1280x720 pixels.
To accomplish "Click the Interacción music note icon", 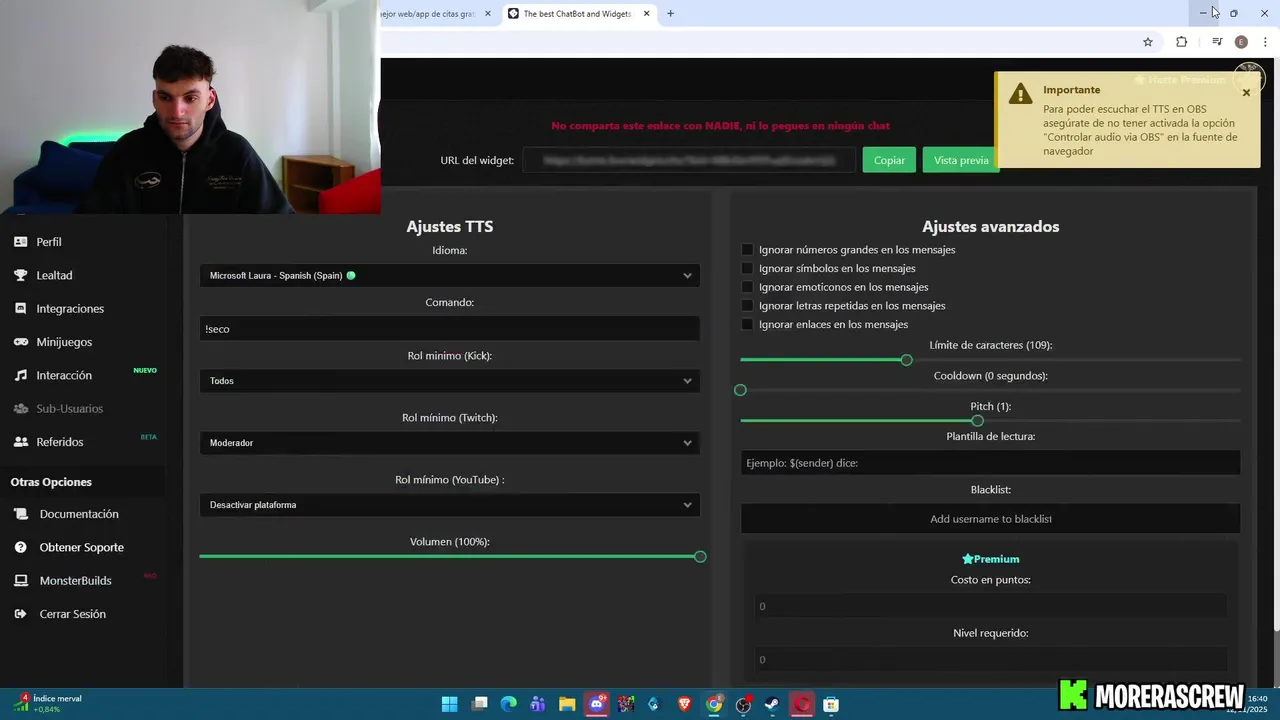I will coord(20,375).
